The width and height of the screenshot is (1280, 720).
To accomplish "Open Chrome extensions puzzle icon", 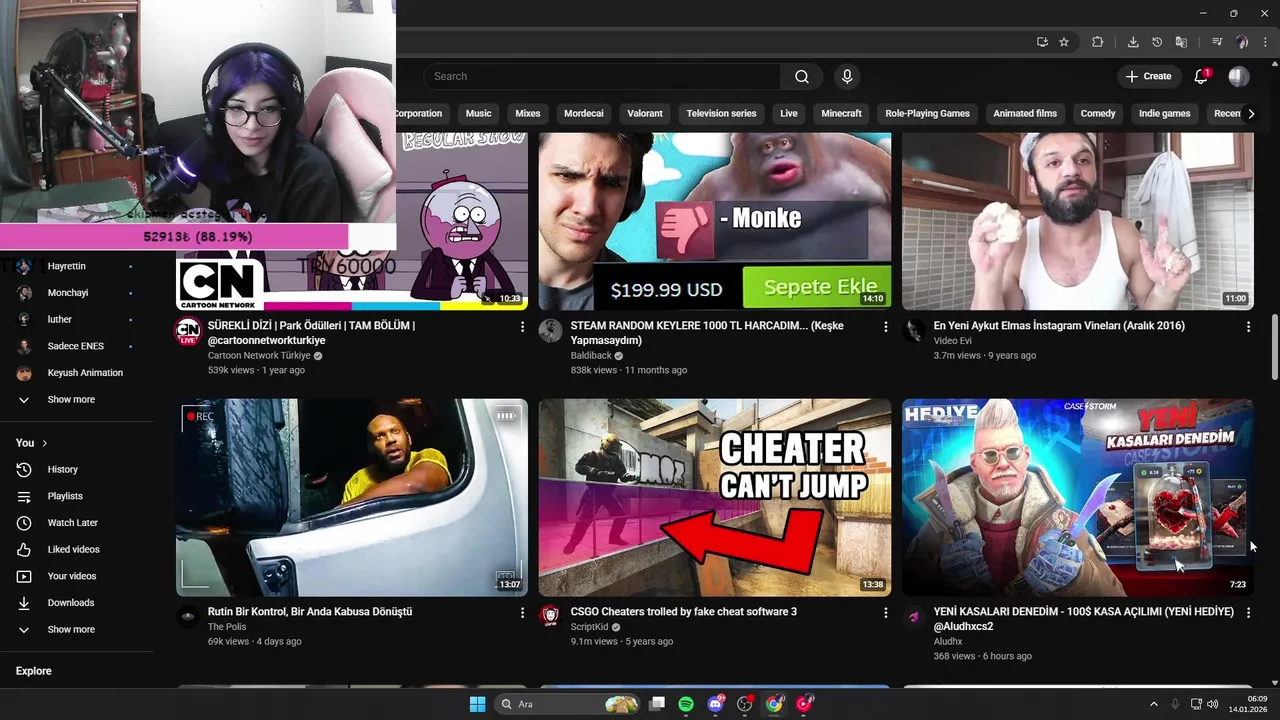I will (1097, 42).
